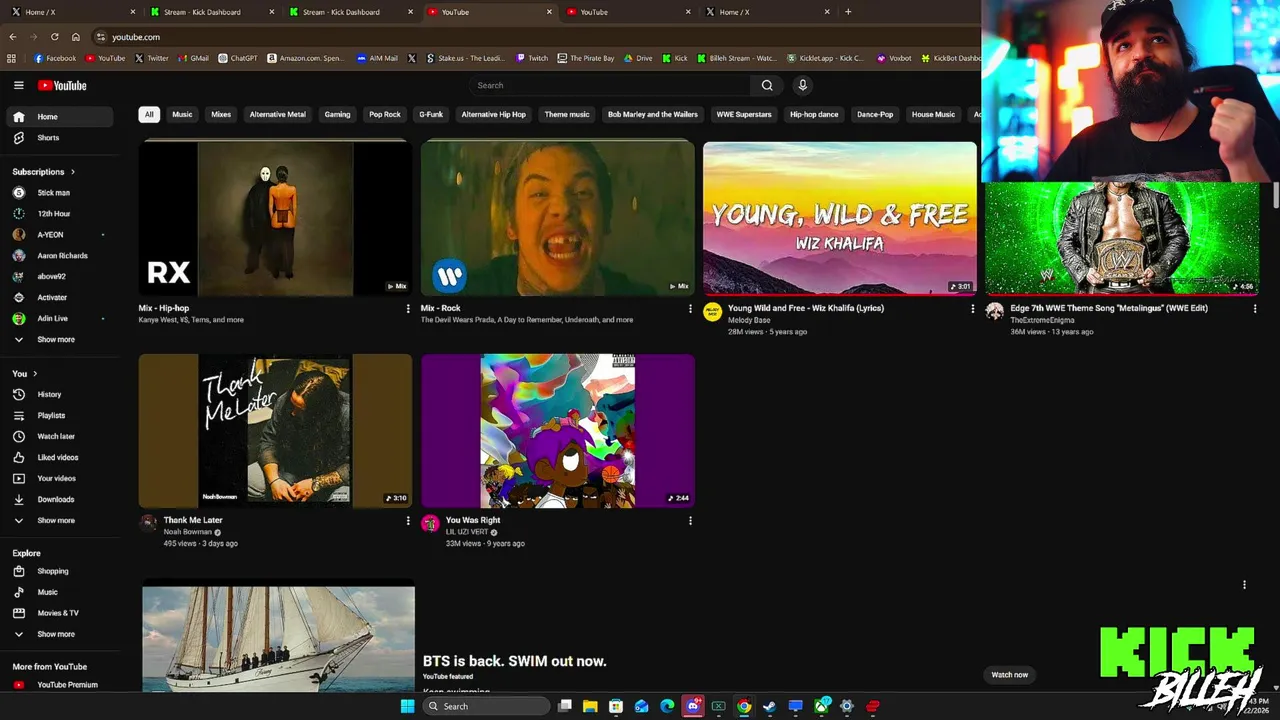Image resolution: width=1280 pixels, height=720 pixels.
Task: Click the YouTube logo
Action: click(x=62, y=85)
